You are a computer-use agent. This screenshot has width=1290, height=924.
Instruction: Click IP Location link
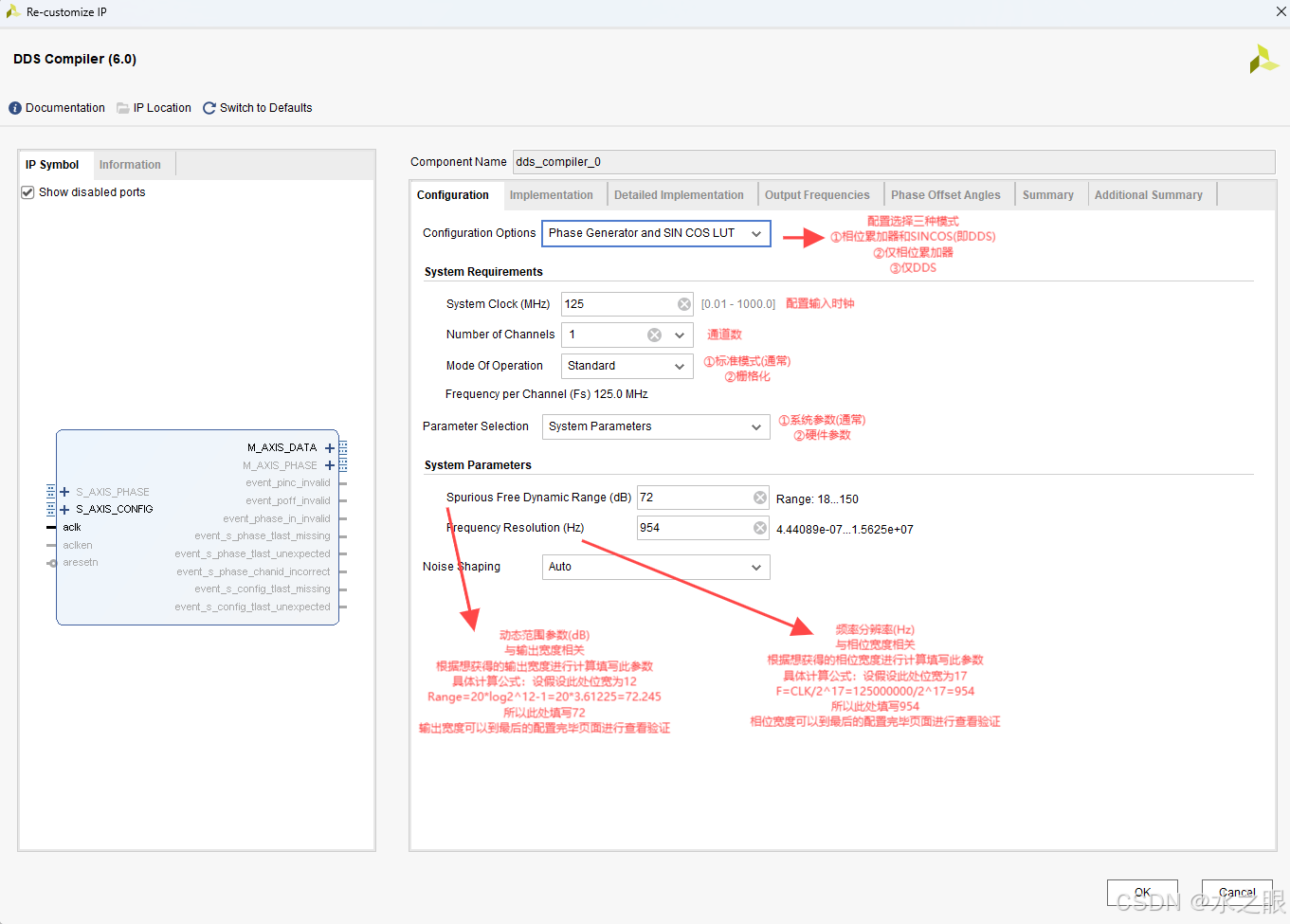coord(162,108)
